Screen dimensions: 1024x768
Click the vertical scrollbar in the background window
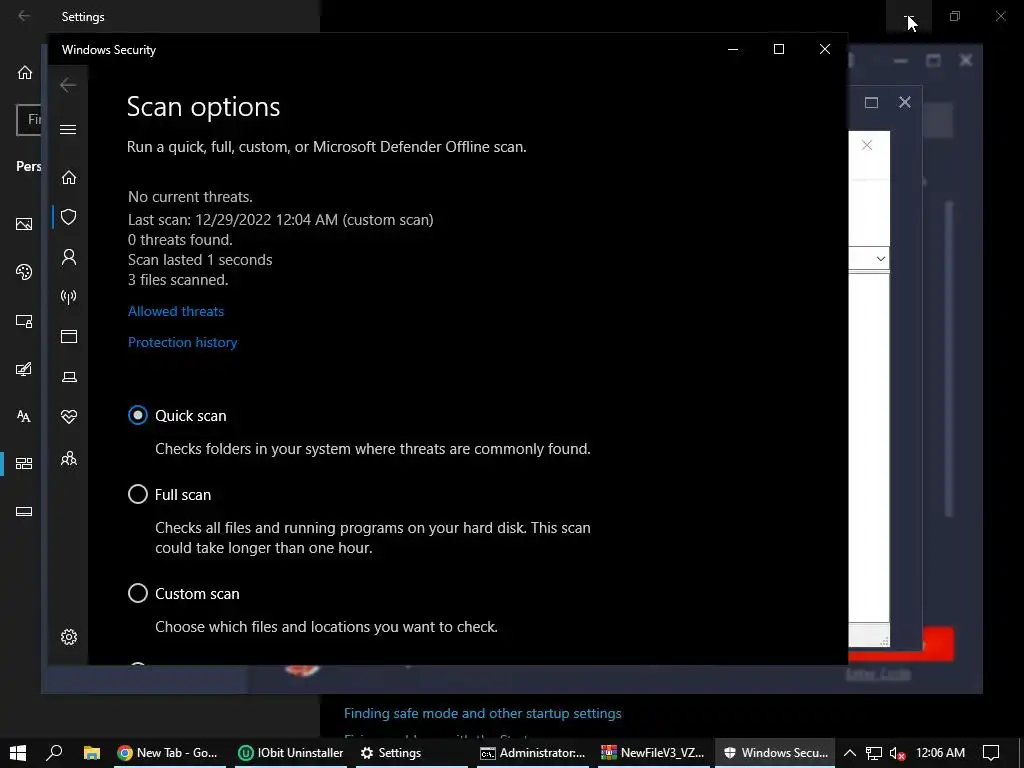949,359
